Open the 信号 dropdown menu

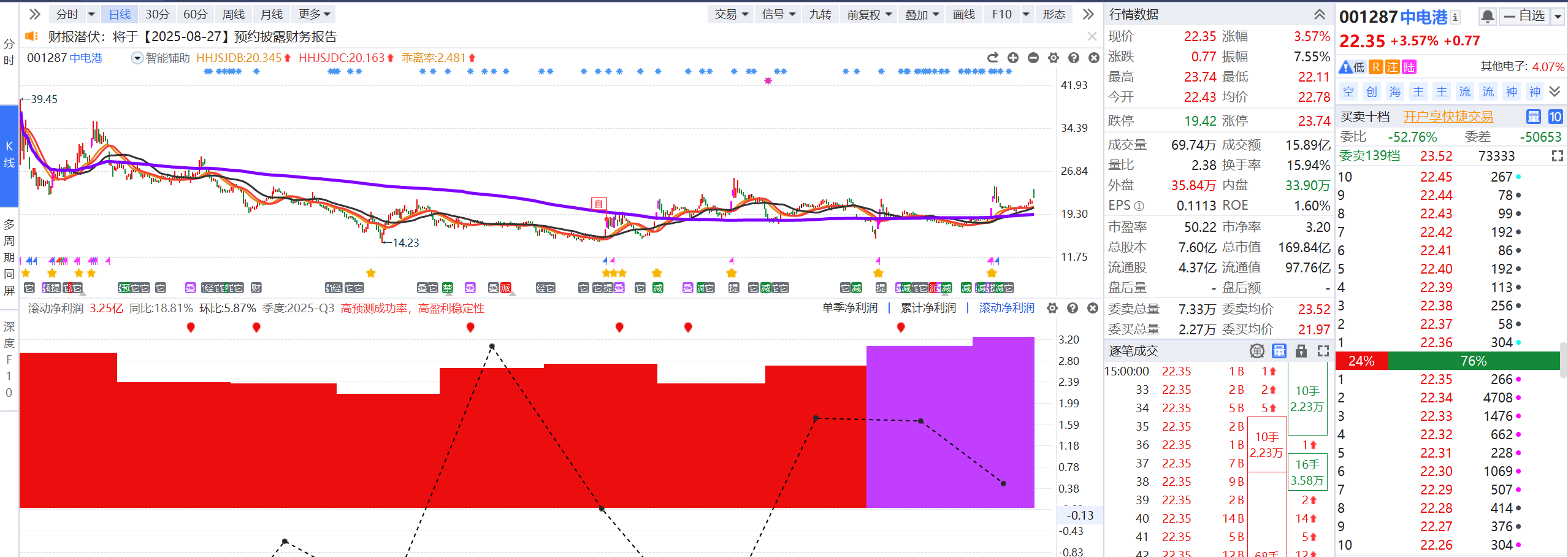(x=778, y=14)
